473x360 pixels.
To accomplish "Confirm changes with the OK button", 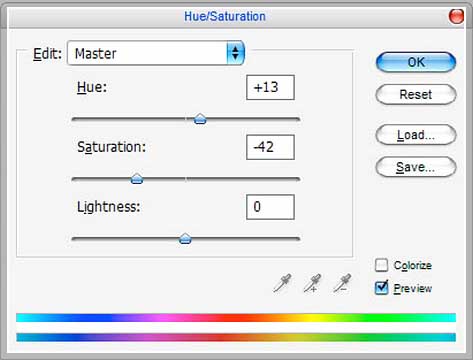I will pyautogui.click(x=416, y=62).
